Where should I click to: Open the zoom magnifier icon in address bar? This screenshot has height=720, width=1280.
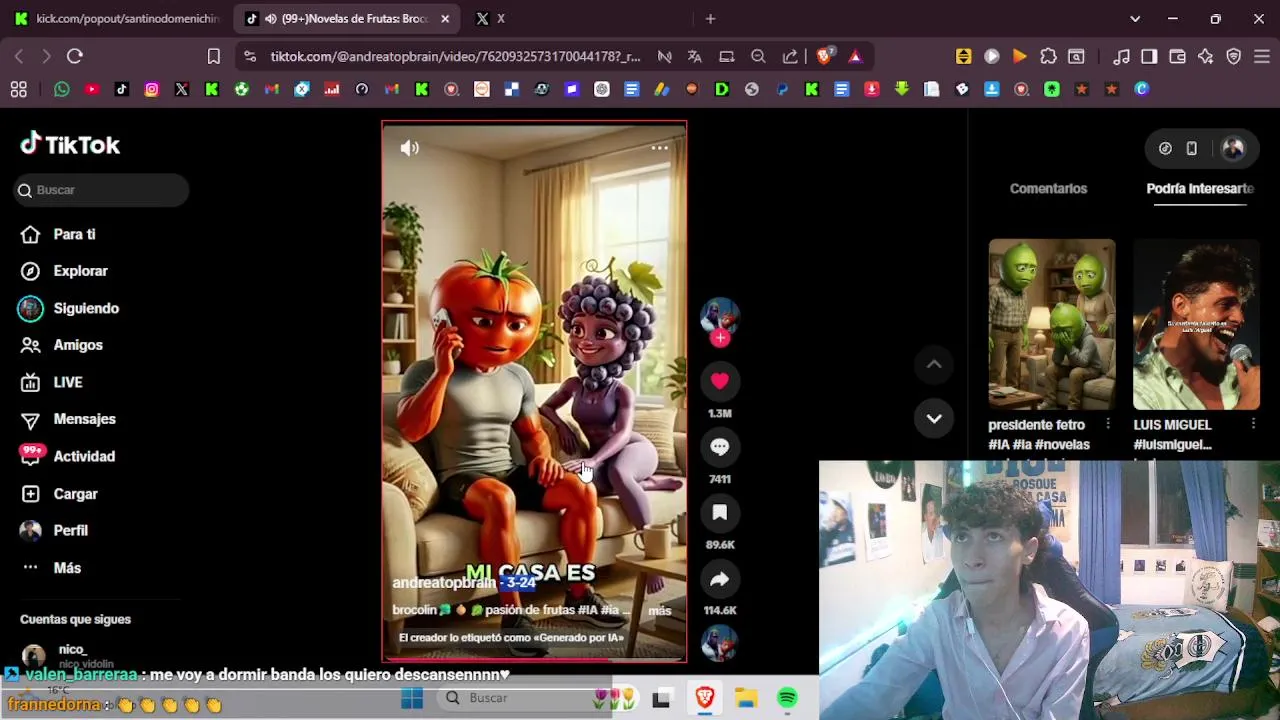pos(758,56)
